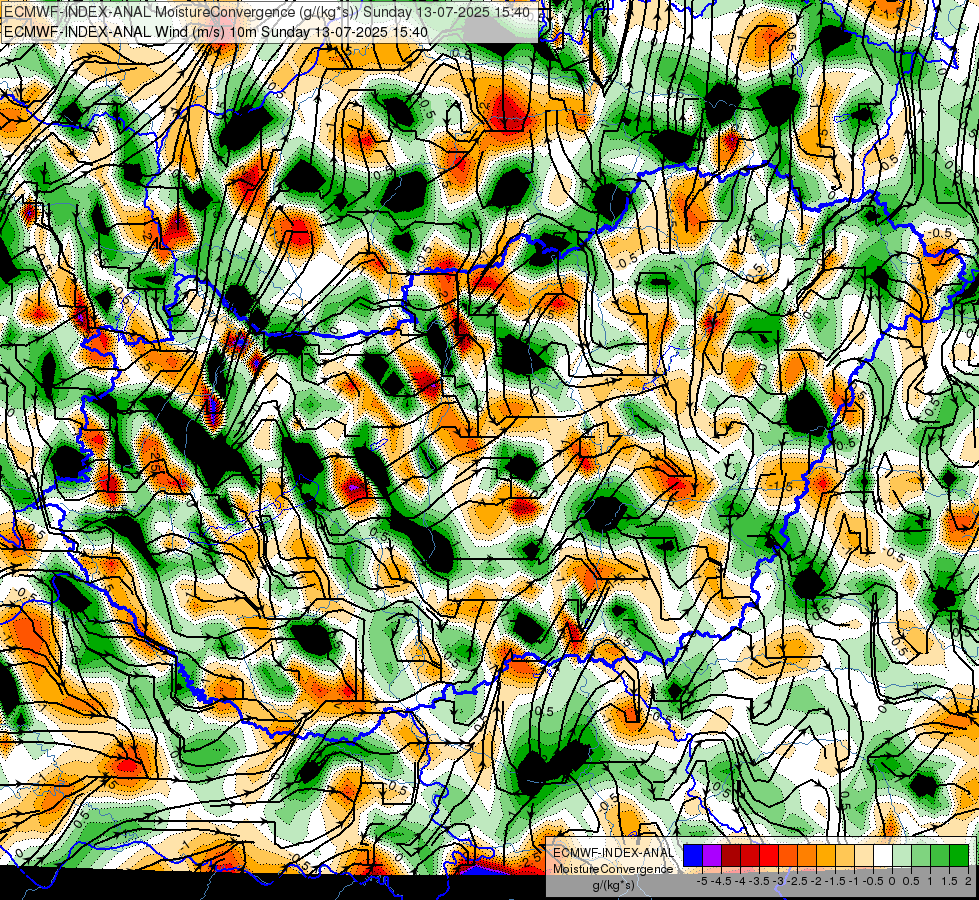Select the orange-red swatch between -3 and -2.5
Viewport: 979px width, 900px height.
tap(788, 856)
